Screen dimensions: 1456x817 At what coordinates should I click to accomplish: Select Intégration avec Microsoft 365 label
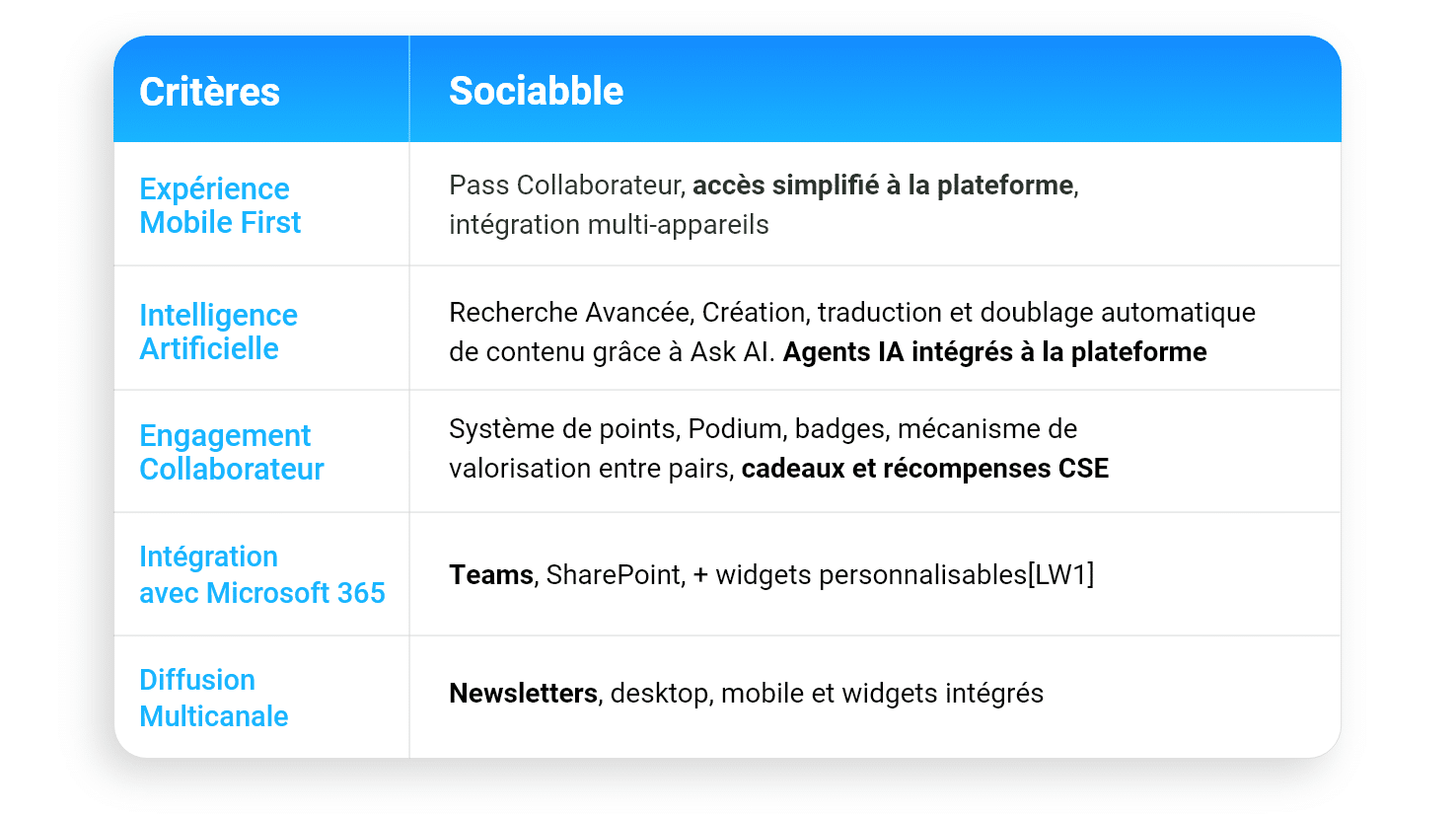pyautogui.click(x=262, y=574)
